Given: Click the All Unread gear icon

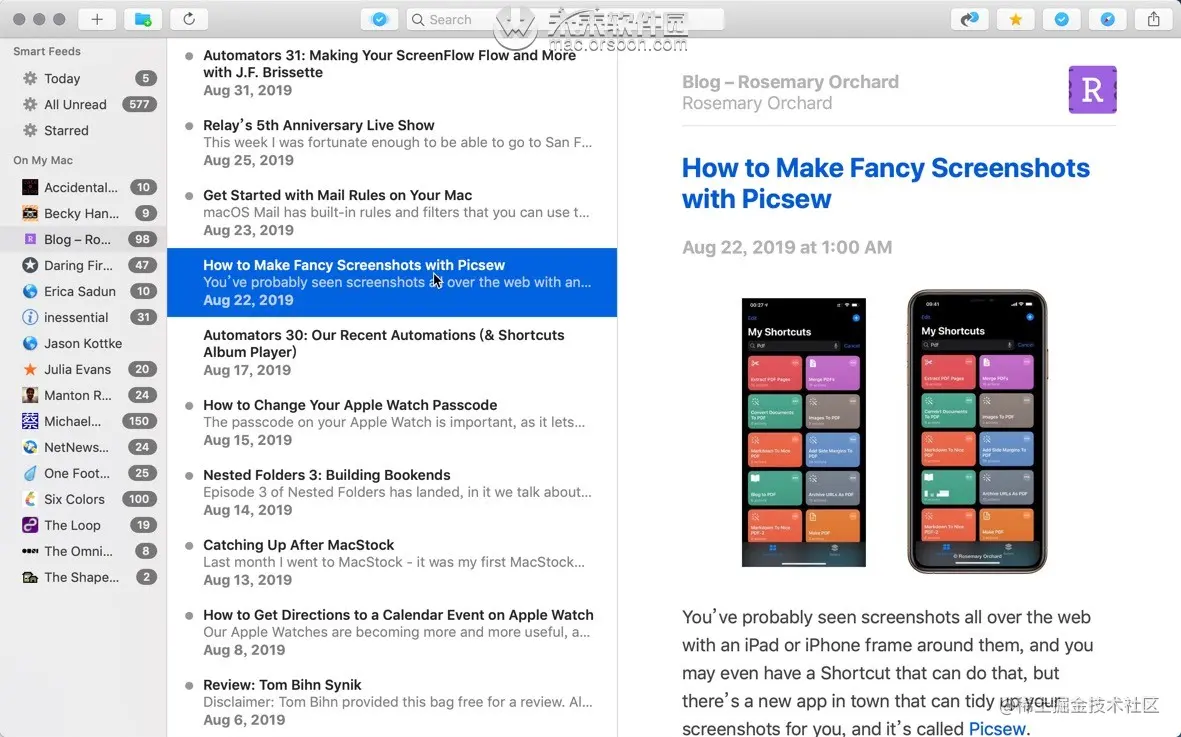Looking at the screenshot, I should click(30, 104).
